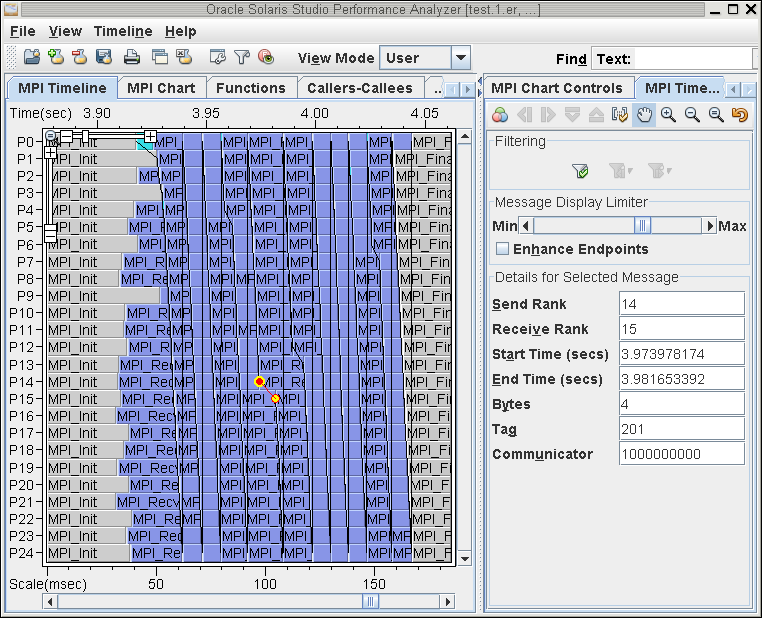The image size is (762, 618).
Task: Click the stacked-windows icon in the main toolbar
Action: 159,57
